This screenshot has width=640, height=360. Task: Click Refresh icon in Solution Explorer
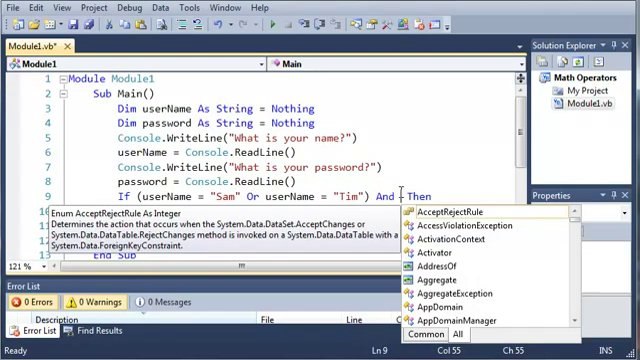click(578, 62)
